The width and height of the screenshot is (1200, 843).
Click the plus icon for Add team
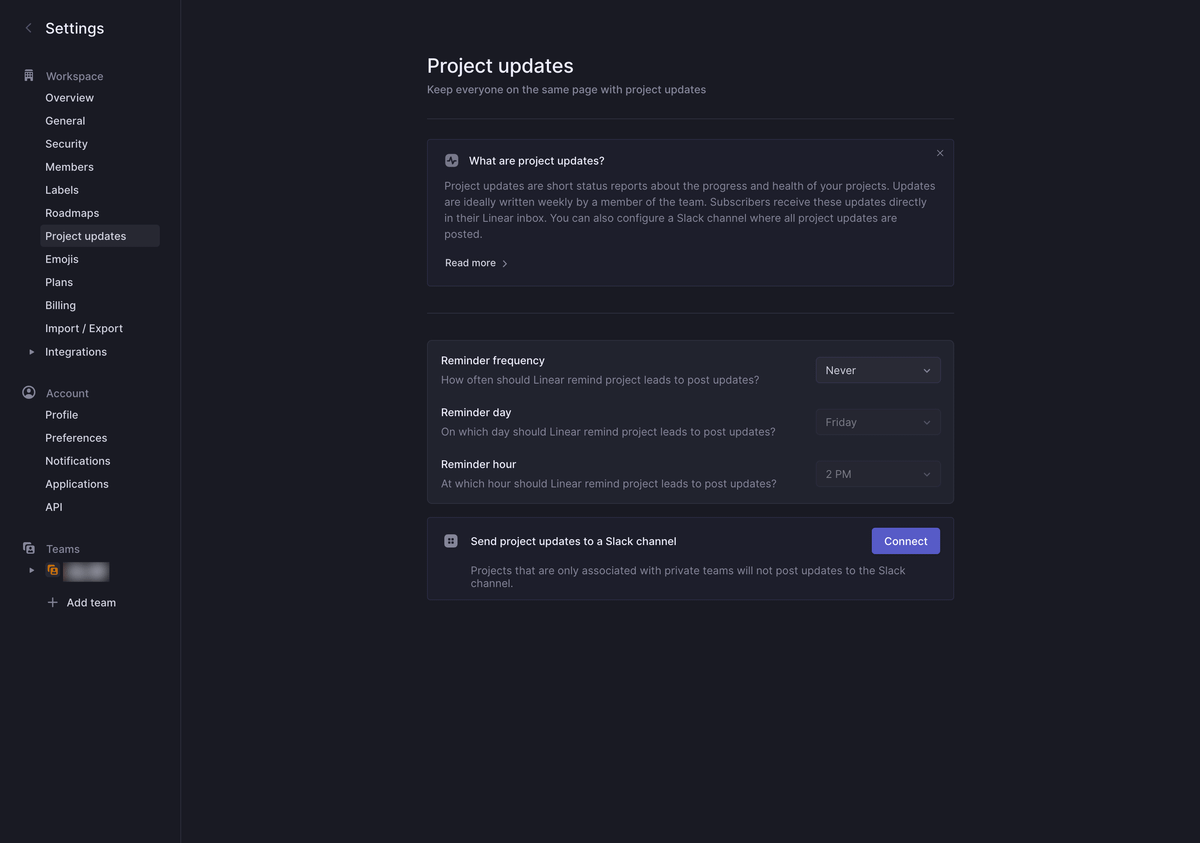click(x=53, y=603)
